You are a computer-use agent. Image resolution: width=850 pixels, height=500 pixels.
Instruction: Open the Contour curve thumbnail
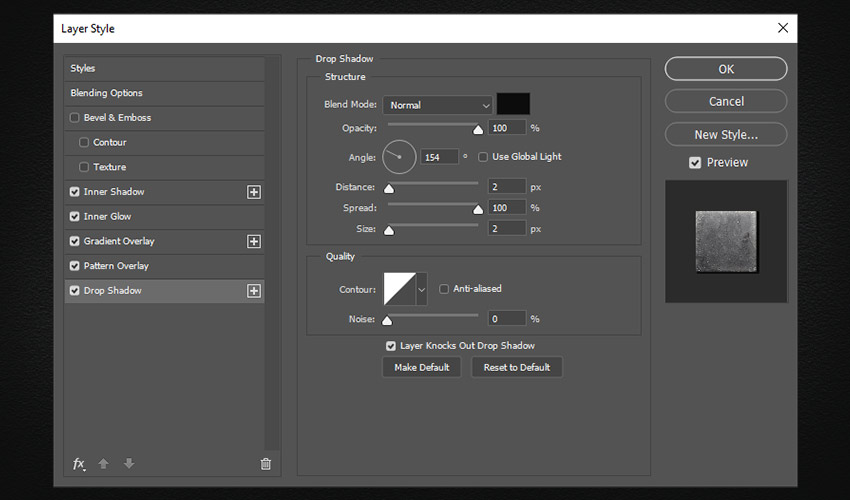tap(400, 289)
